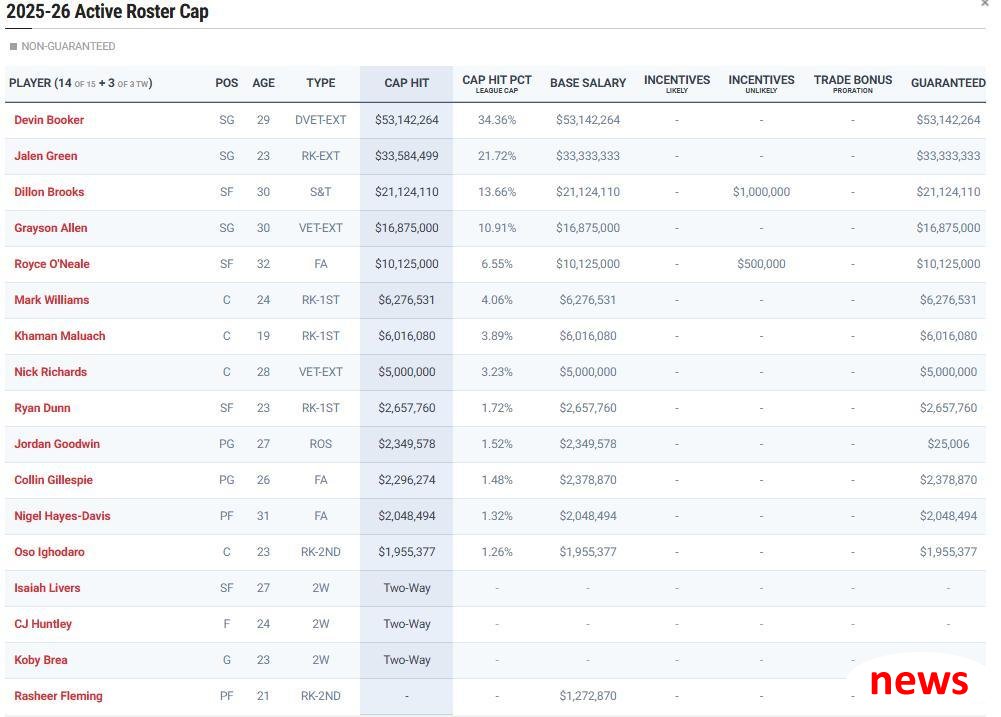Click Nick Richards' 3.23% cap percentage
The width and height of the screenshot is (1001, 717).
497,372
